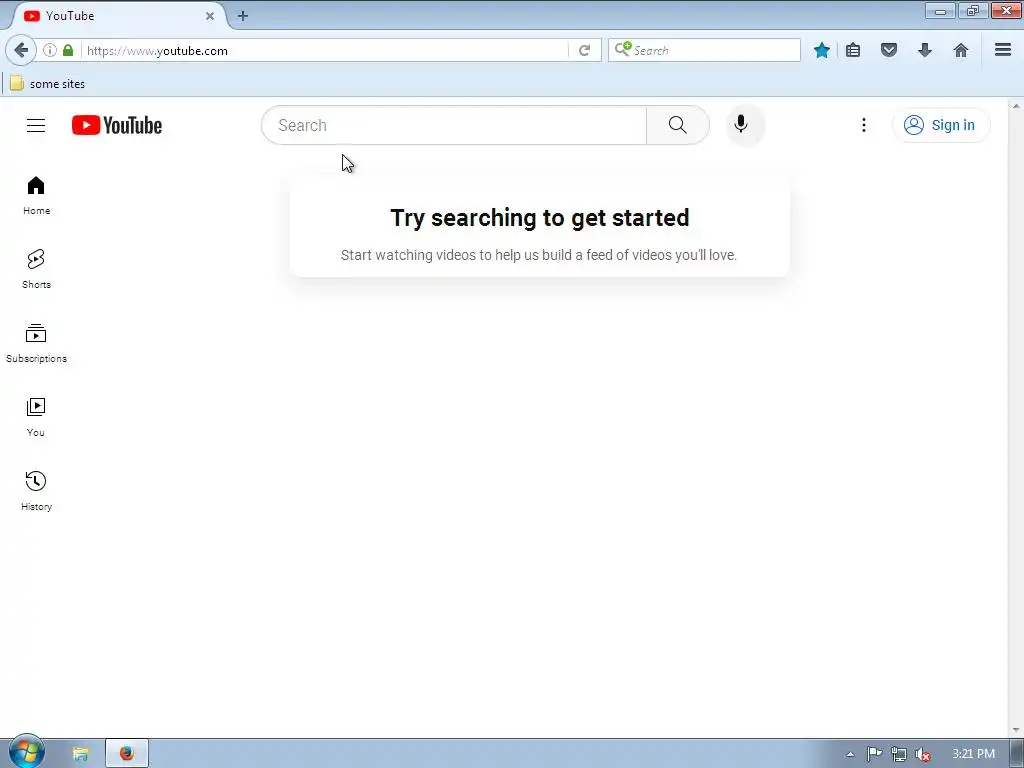Show bookmarks list icon
Image resolution: width=1024 pixels, height=768 pixels.
[x=853, y=50]
